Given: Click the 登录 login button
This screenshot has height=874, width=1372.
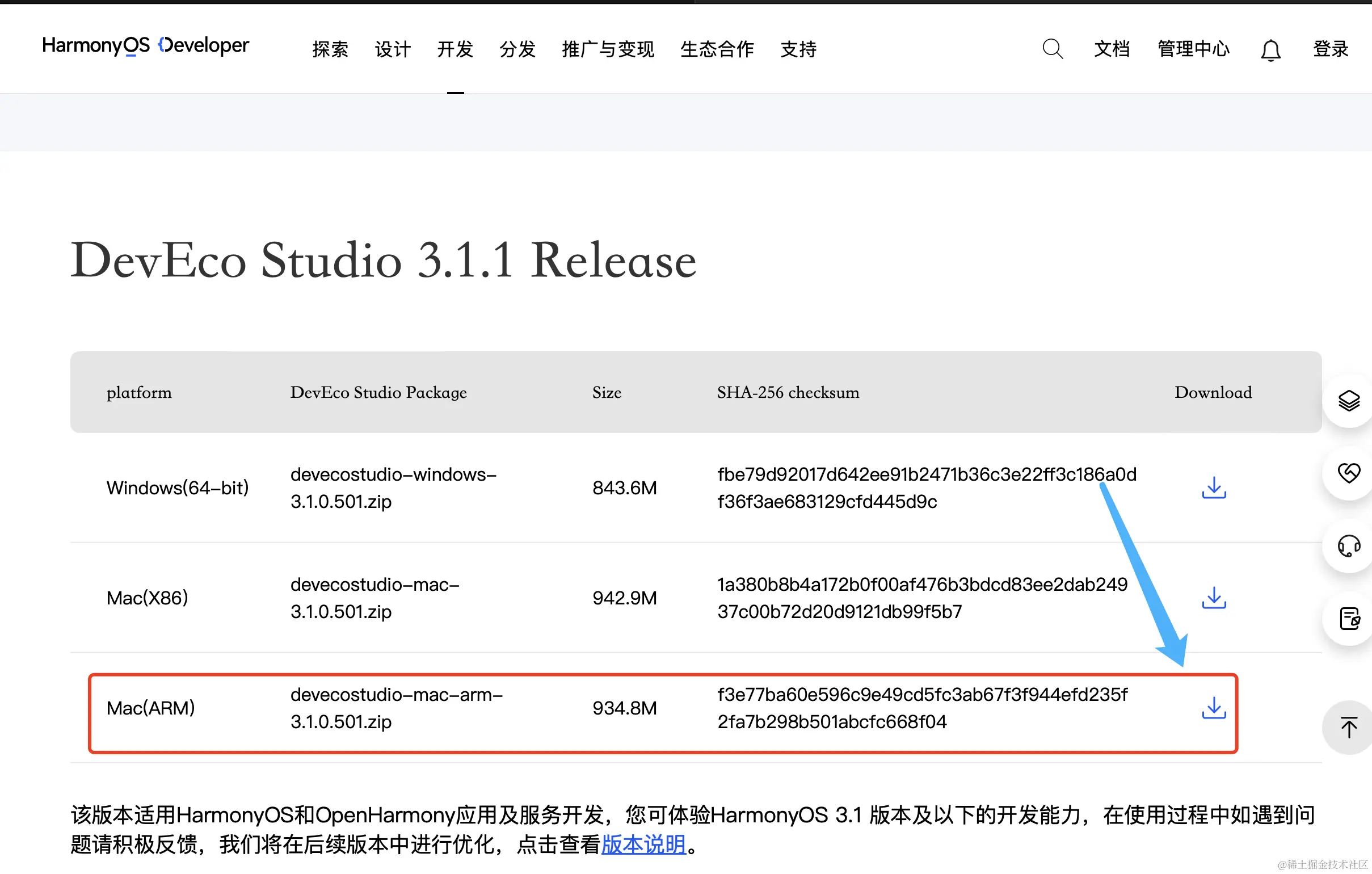Looking at the screenshot, I should point(1331,49).
